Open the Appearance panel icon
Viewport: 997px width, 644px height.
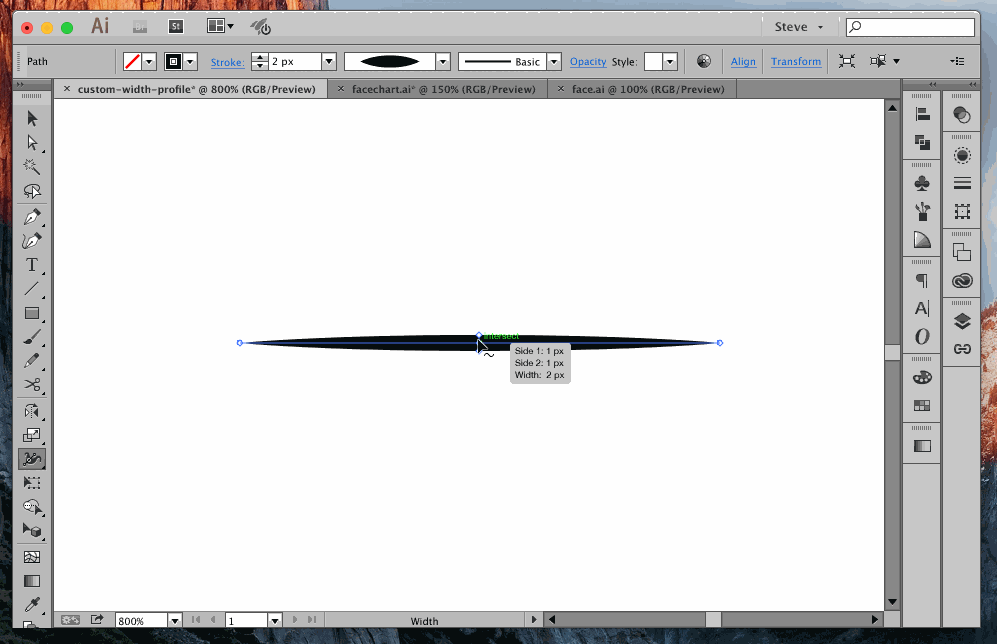(962, 156)
